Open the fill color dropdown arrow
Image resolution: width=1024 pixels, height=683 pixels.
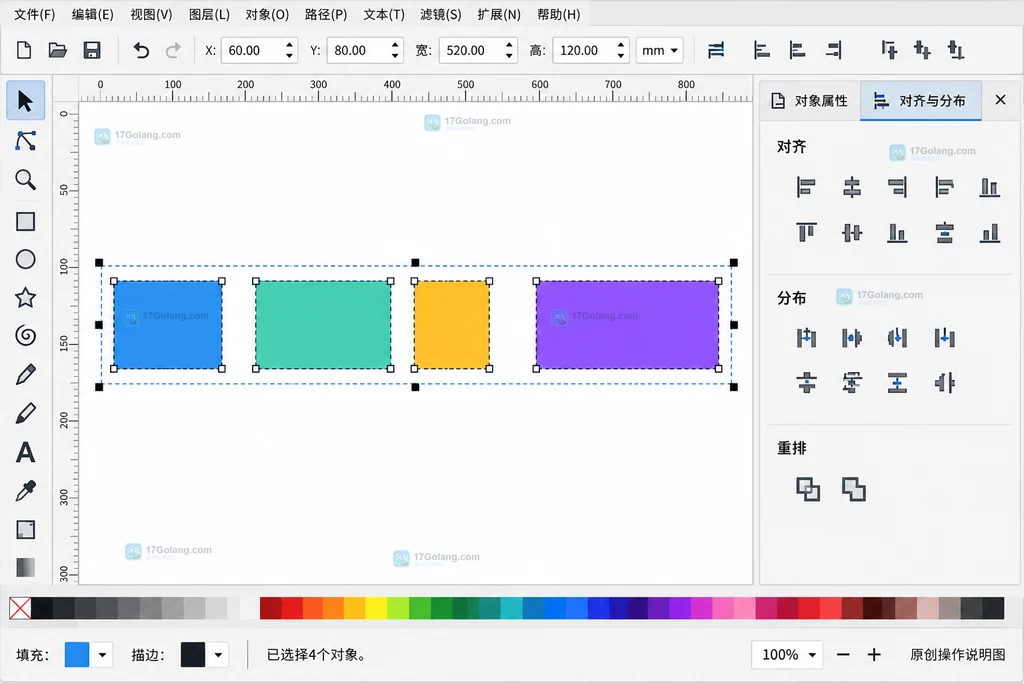pyautogui.click(x=102, y=654)
